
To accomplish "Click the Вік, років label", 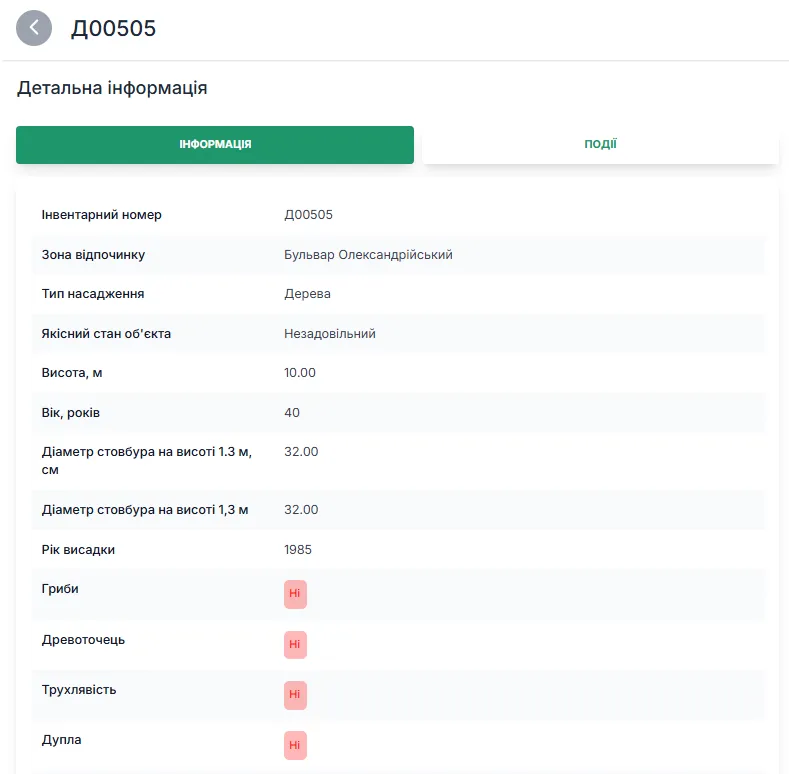I will tap(71, 413).
